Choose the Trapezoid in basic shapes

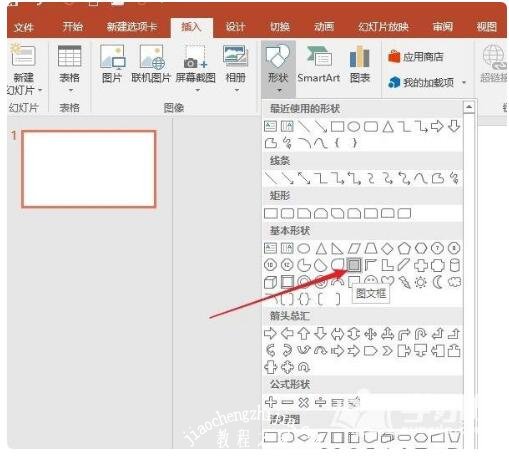(x=370, y=248)
